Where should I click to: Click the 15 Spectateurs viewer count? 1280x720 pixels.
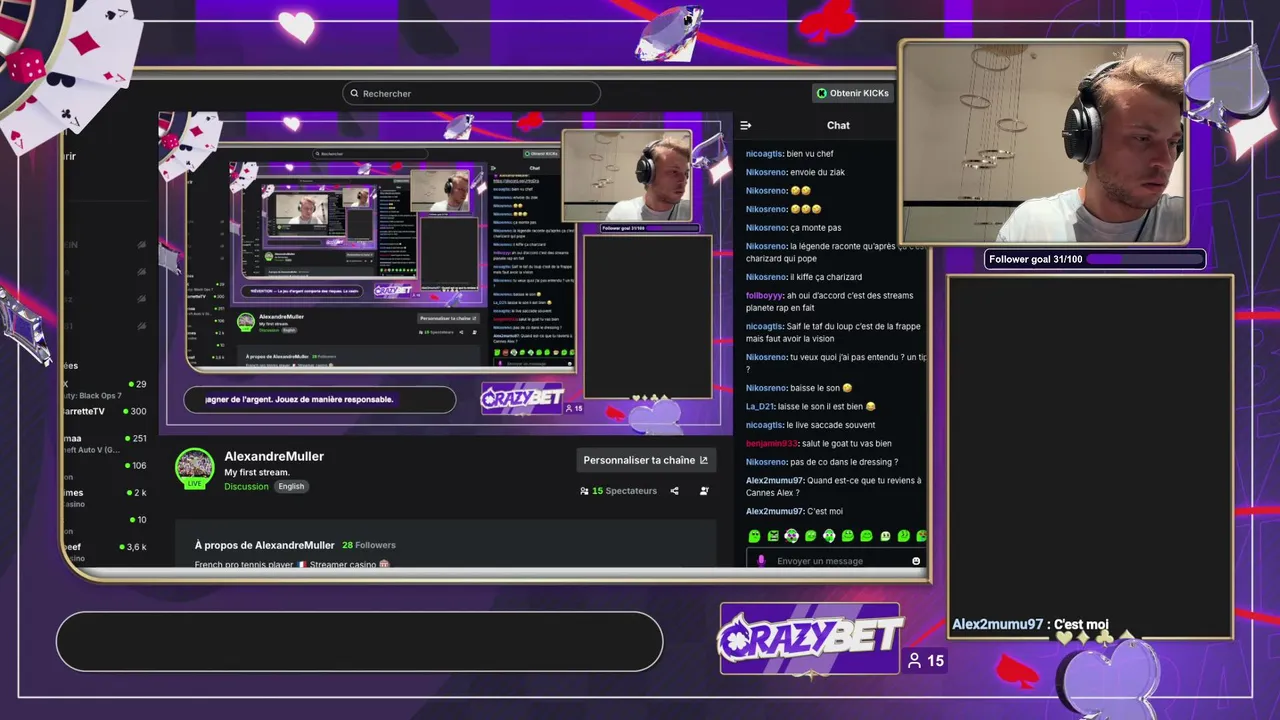618,491
